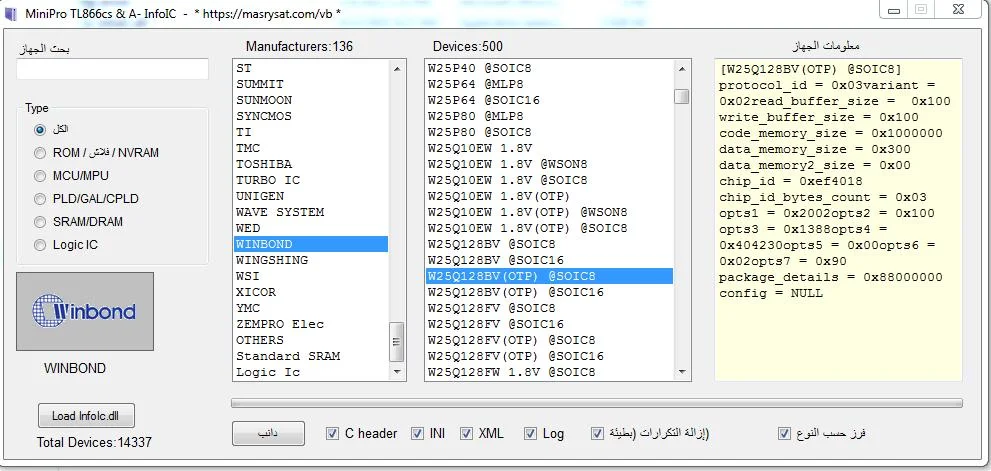Select Standard SRAM in manufacturers list
The width and height of the screenshot is (991, 471).
311,357
